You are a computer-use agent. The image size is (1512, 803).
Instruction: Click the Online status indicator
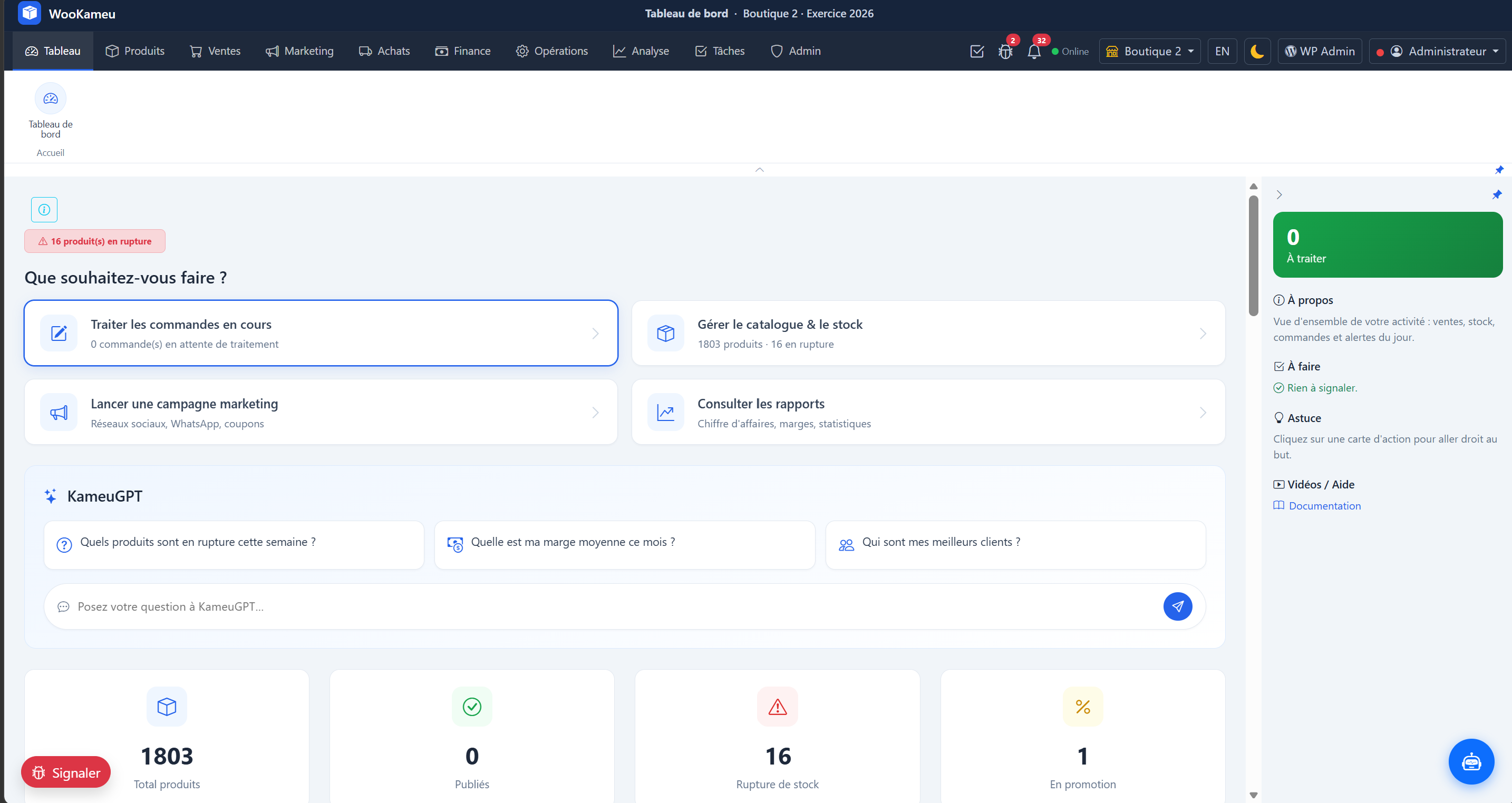point(1070,51)
